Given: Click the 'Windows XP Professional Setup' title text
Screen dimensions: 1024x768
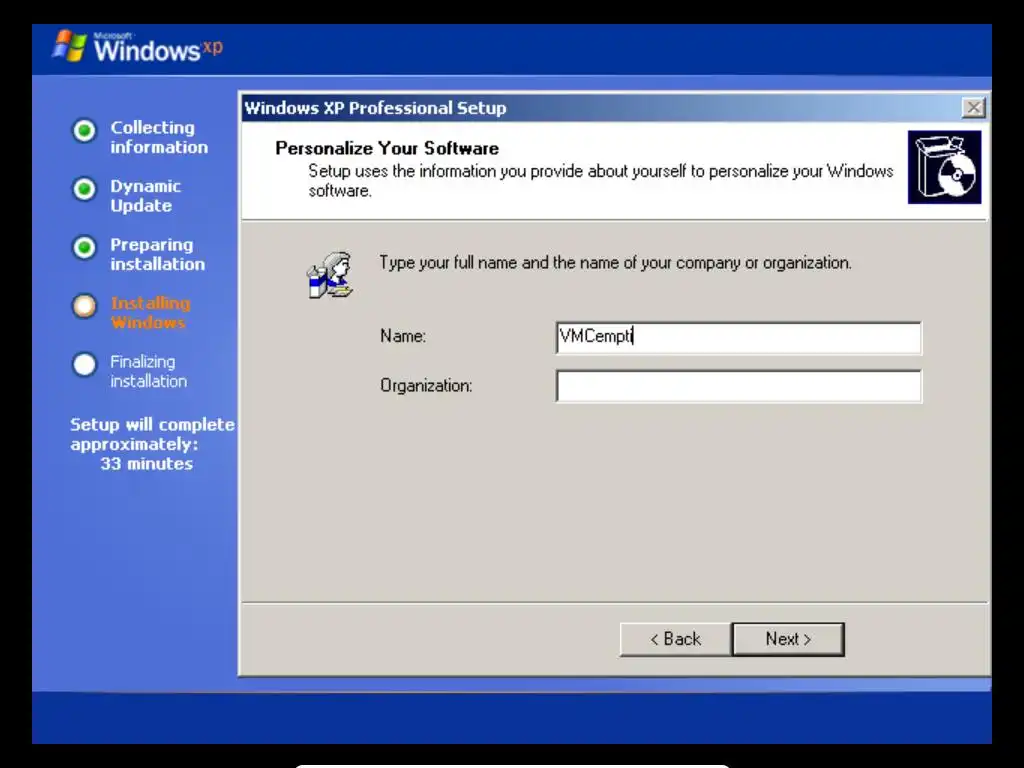Looking at the screenshot, I should click(x=376, y=108).
